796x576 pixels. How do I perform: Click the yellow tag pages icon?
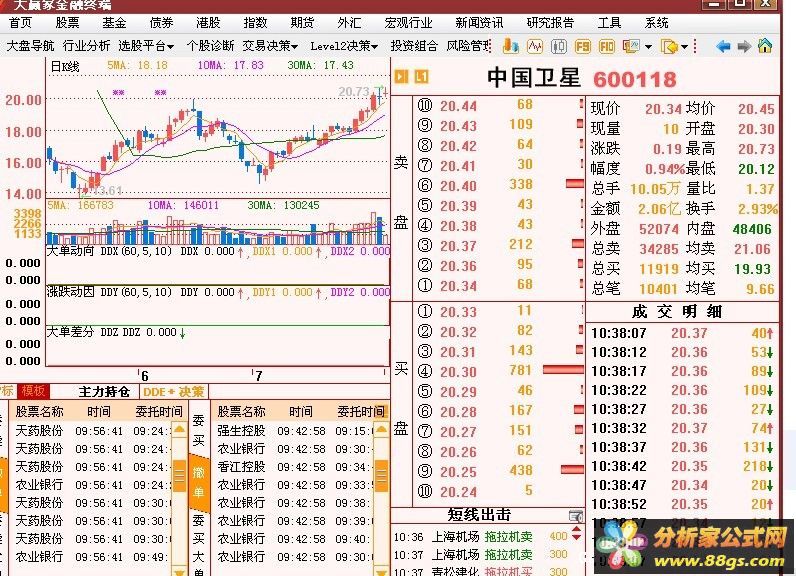[669, 47]
